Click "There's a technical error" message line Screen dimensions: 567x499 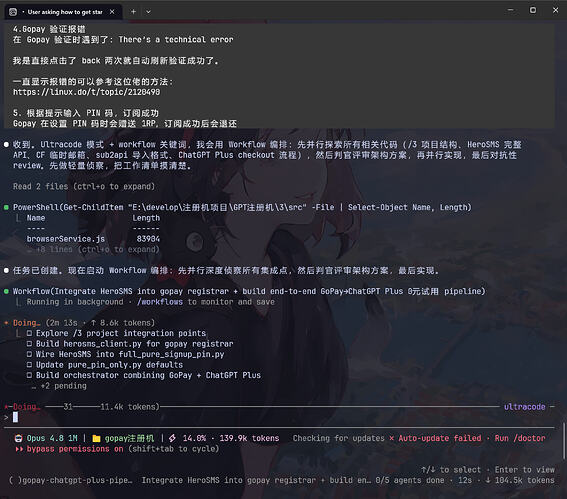click(176, 40)
